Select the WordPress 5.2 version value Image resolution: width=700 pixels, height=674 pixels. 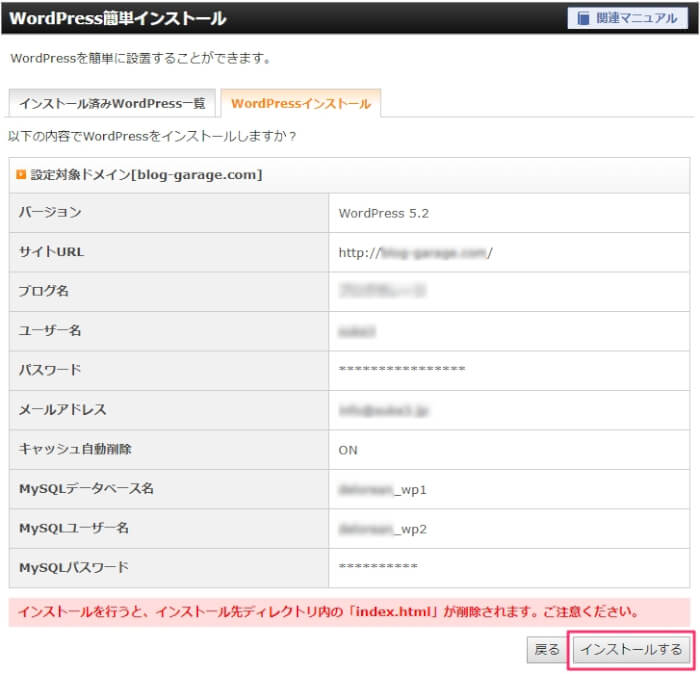383,213
